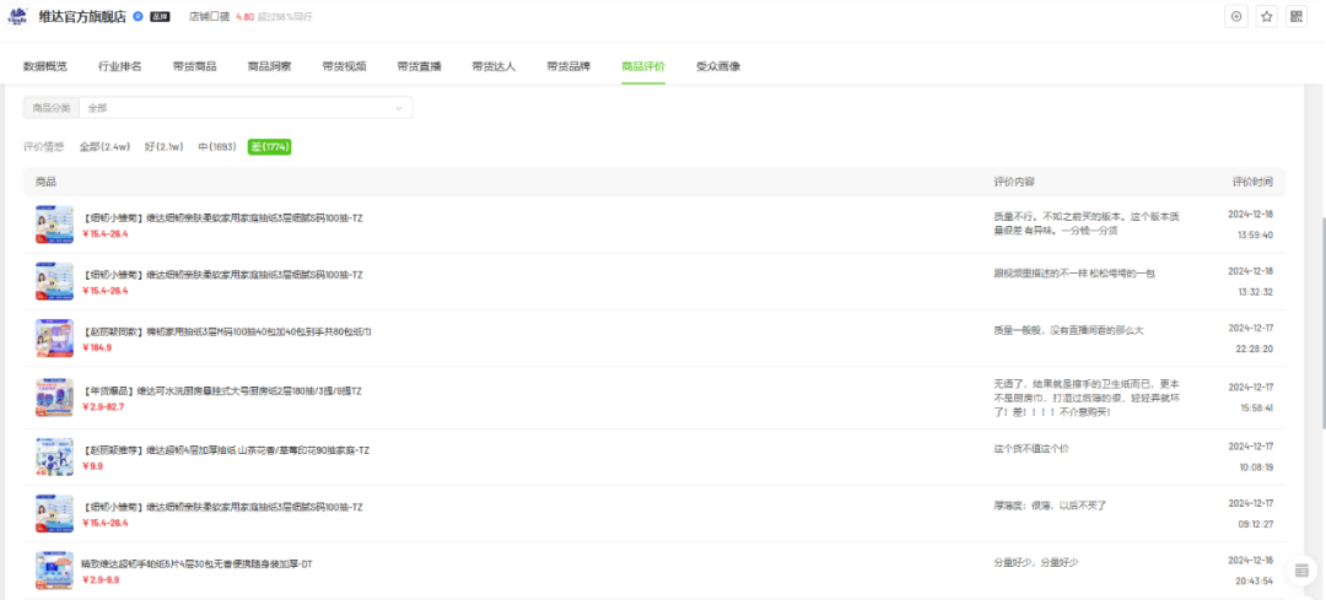Open the product title in the 13:32:32 review row
1326x601 pixels.
coord(223,275)
